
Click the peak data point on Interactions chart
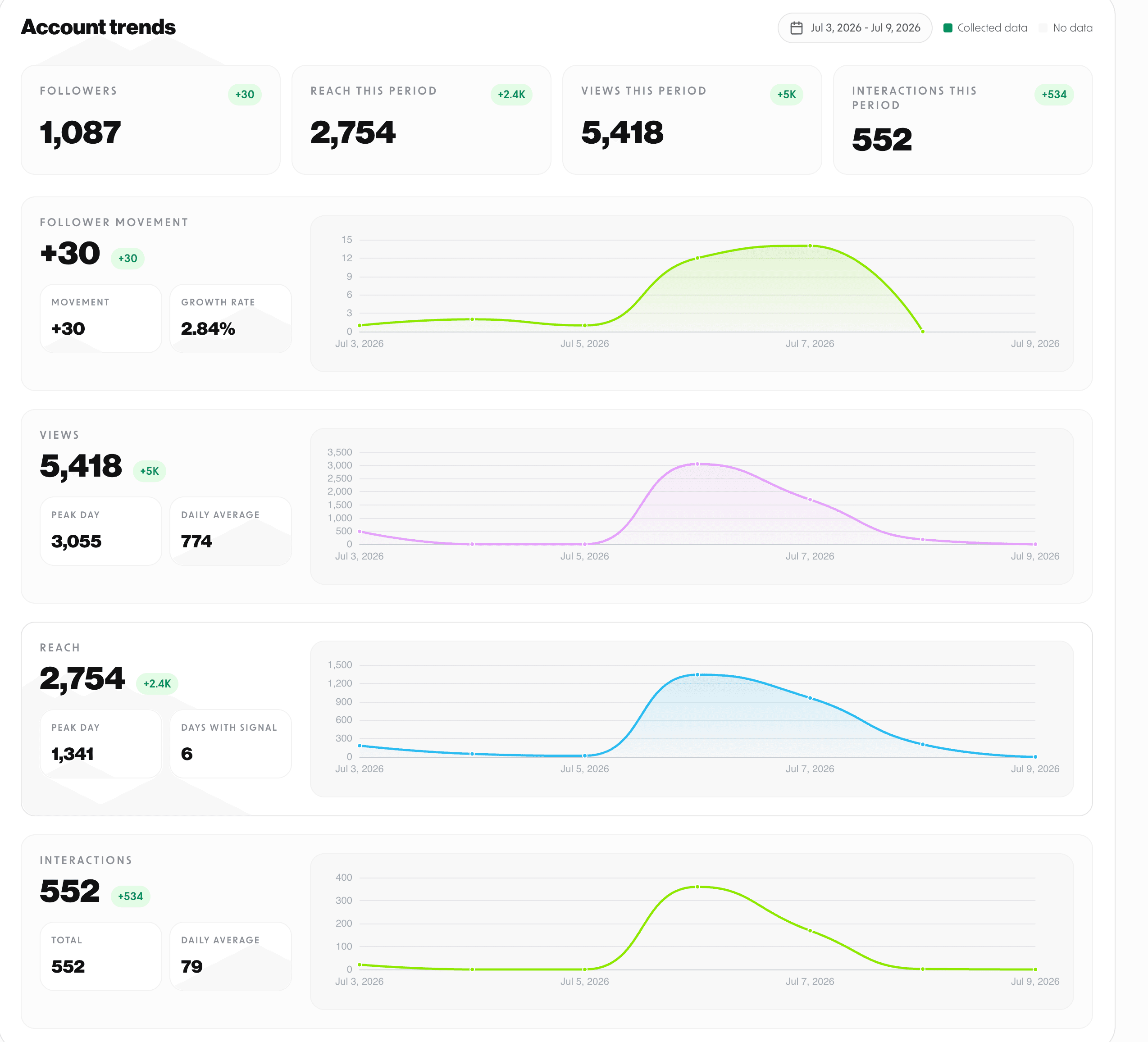697,887
